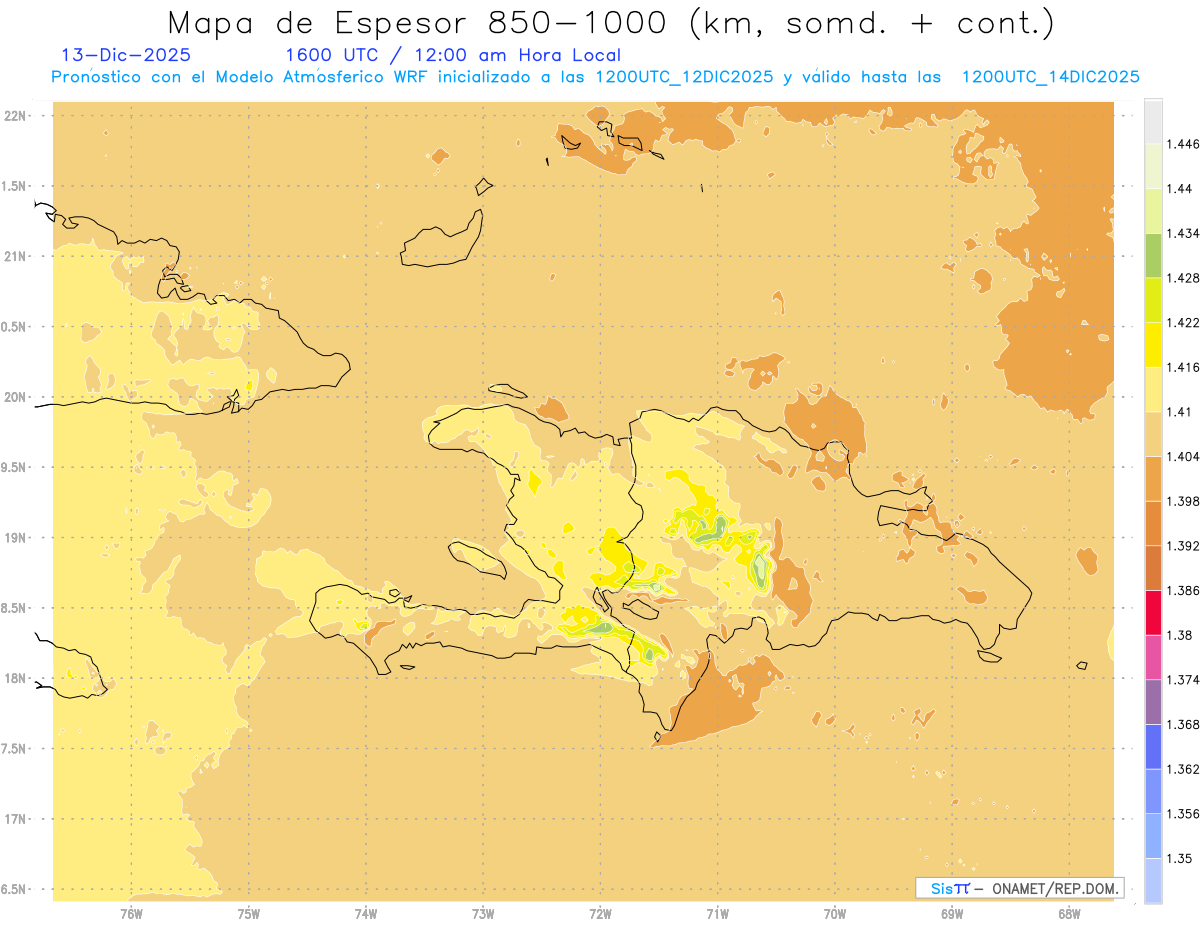Click the legend value 1.404
This screenshot has width=1200, height=927.
[x=1183, y=457]
